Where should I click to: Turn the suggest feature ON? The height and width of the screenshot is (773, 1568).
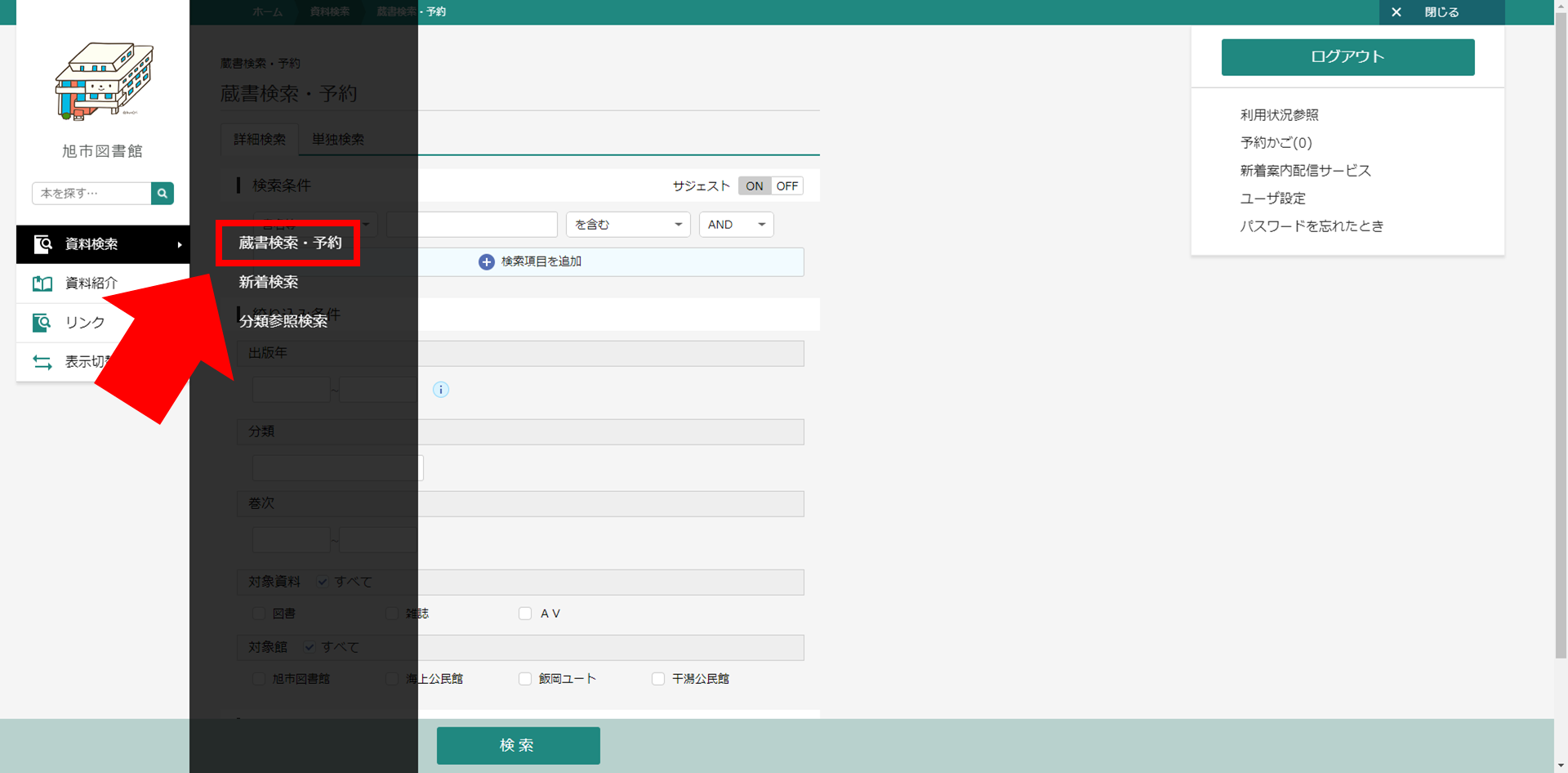coord(755,186)
